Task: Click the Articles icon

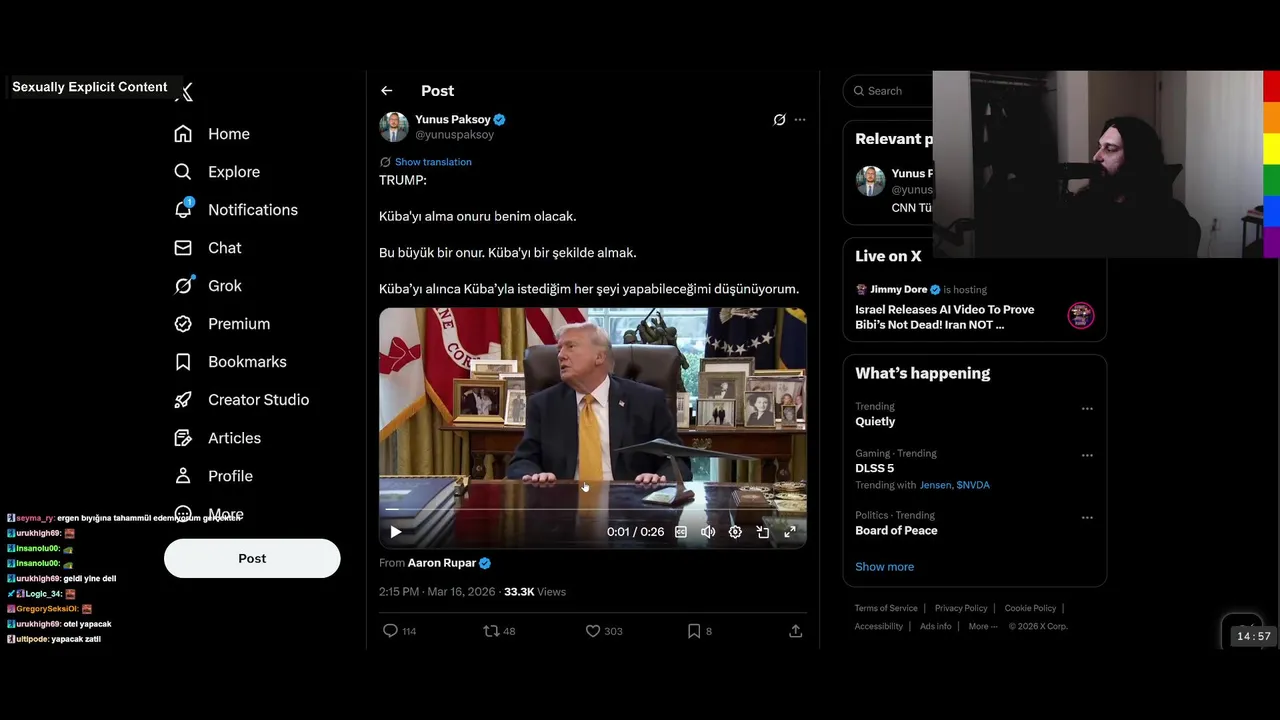Action: (x=183, y=438)
